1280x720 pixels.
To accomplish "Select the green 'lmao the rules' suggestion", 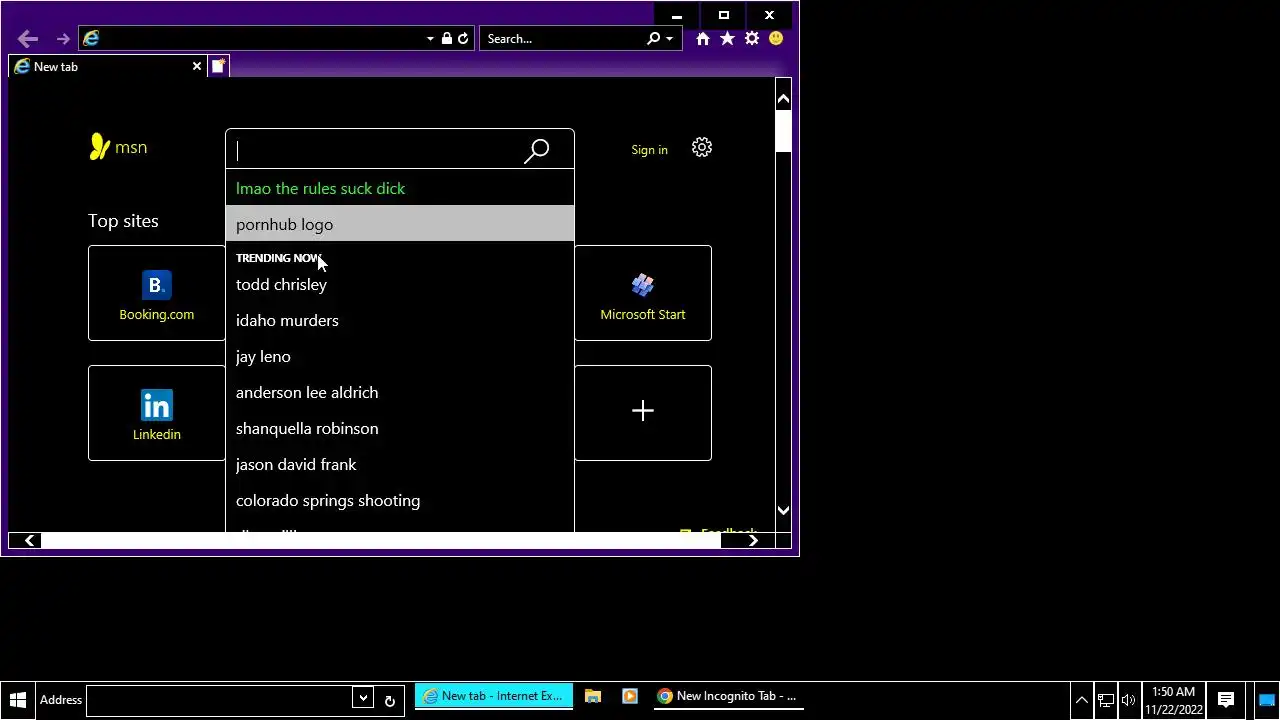I will [400, 188].
